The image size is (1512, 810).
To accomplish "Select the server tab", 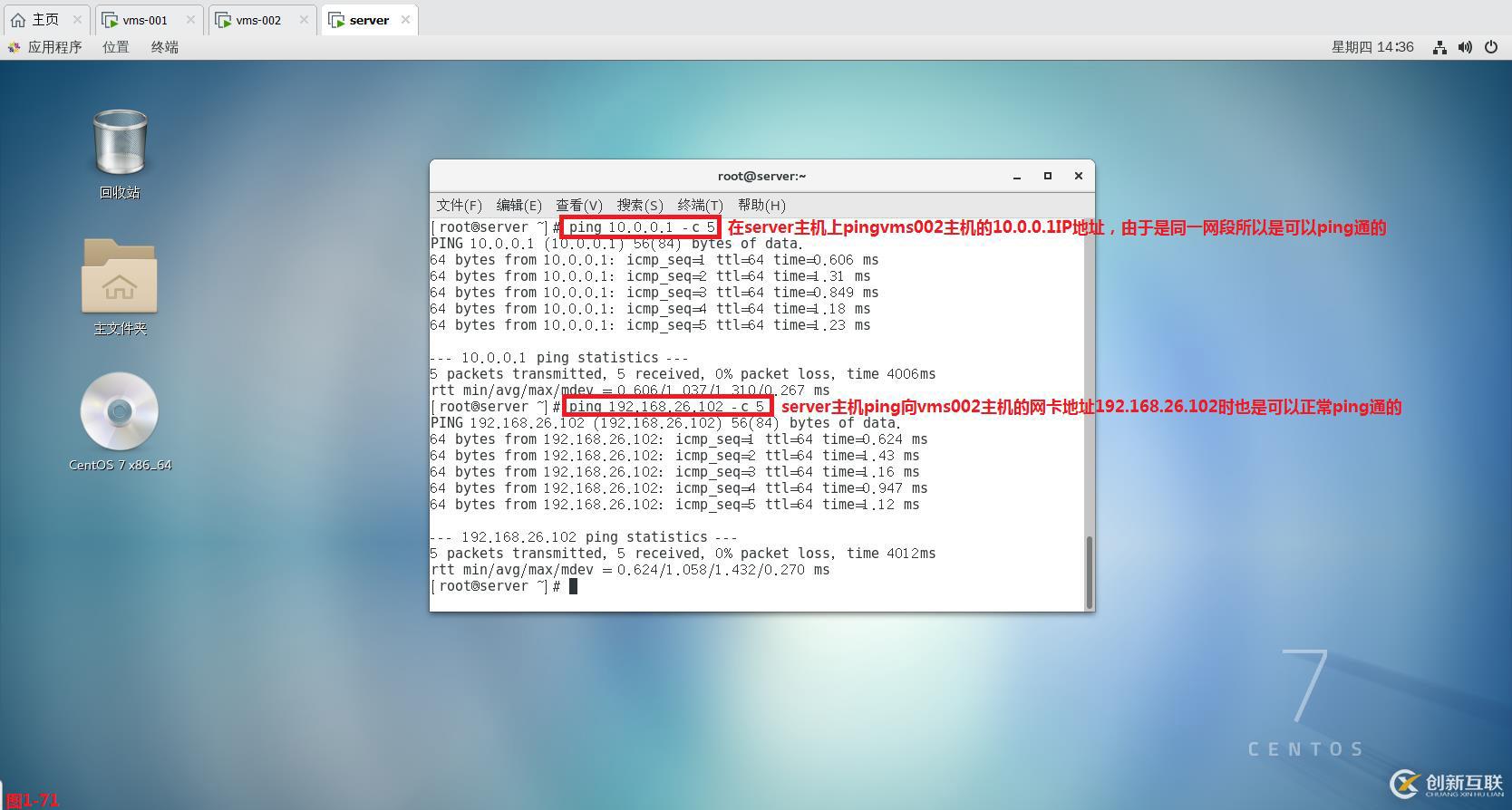I will tap(369, 19).
